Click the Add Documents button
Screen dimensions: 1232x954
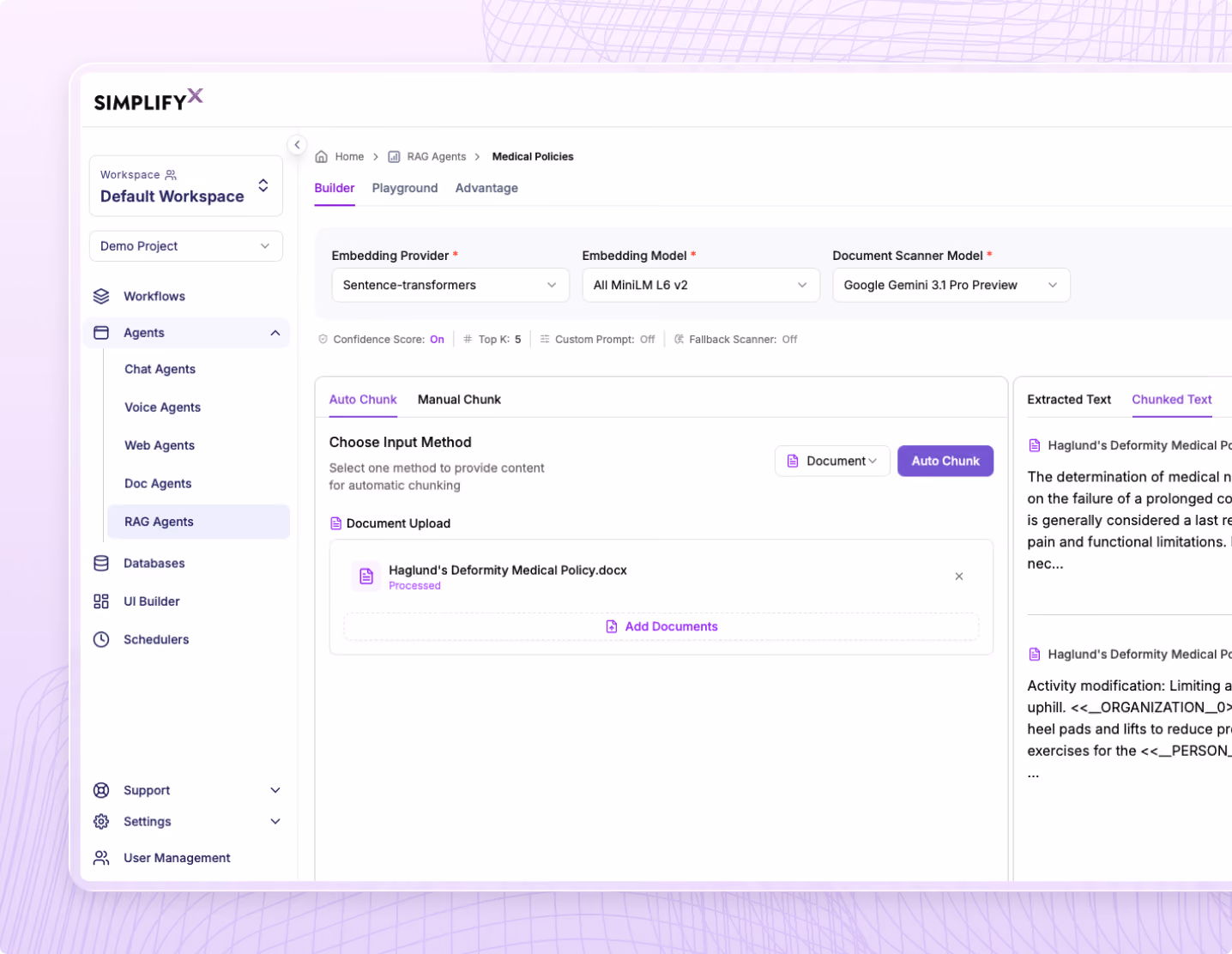(x=661, y=627)
